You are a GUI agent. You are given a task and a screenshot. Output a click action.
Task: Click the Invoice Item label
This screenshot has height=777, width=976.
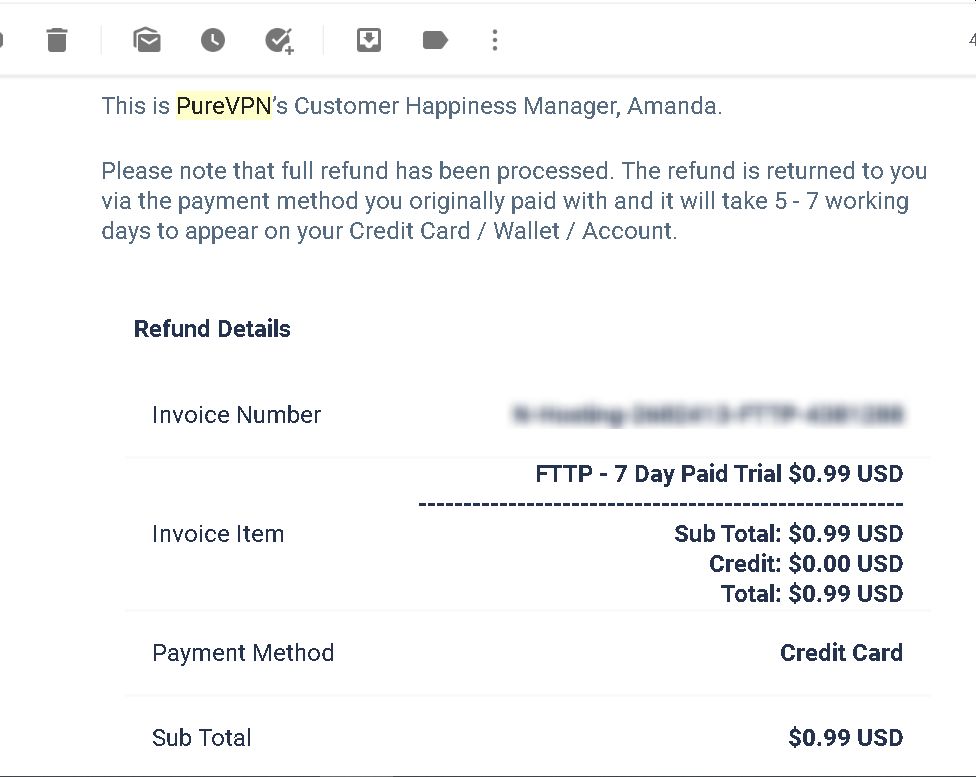pos(218,534)
